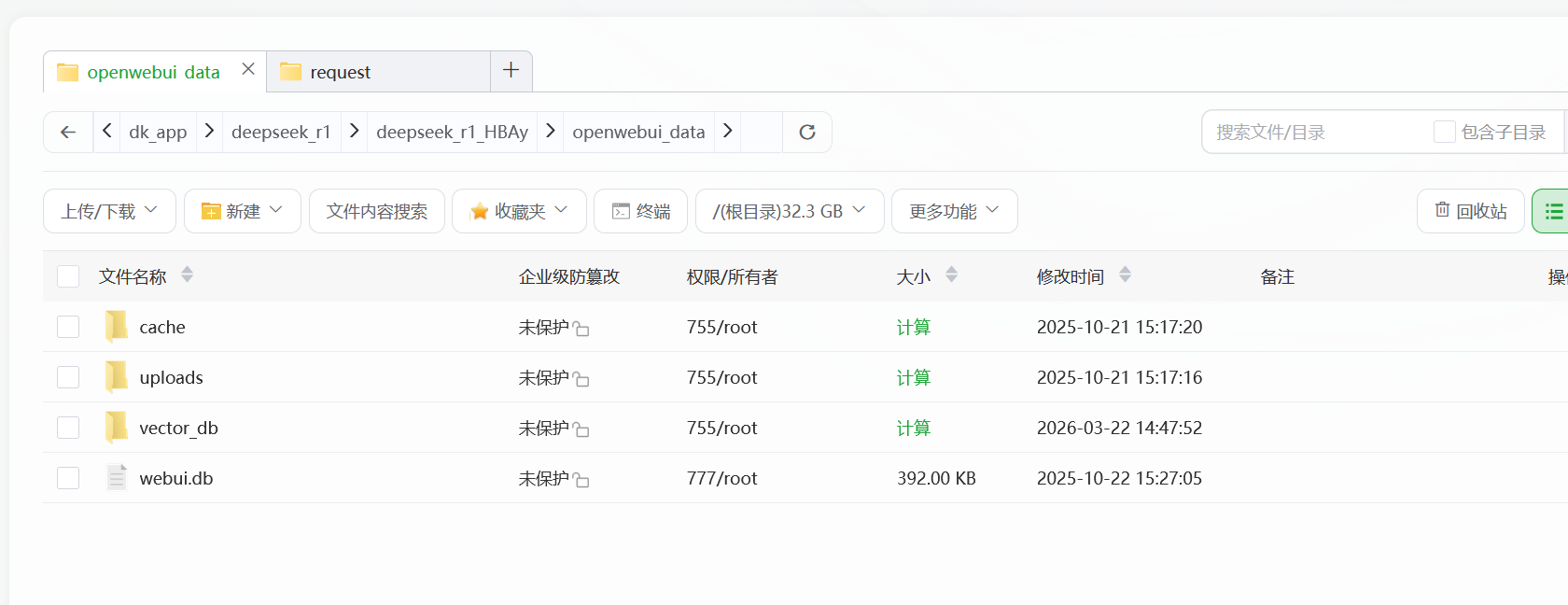Click the vector_db folder icon
Screen dimensions: 1568x605
click(x=117, y=428)
